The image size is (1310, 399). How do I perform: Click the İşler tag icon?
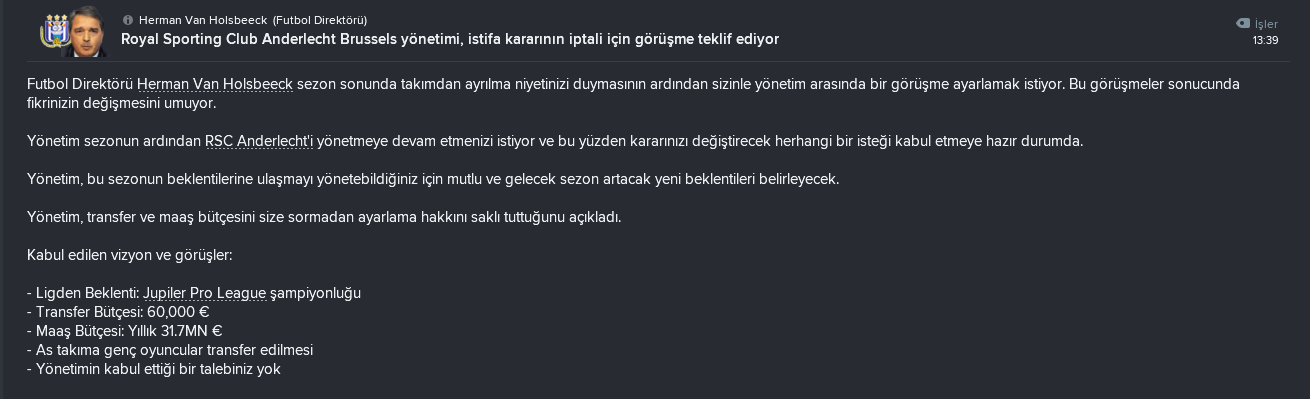click(1243, 23)
